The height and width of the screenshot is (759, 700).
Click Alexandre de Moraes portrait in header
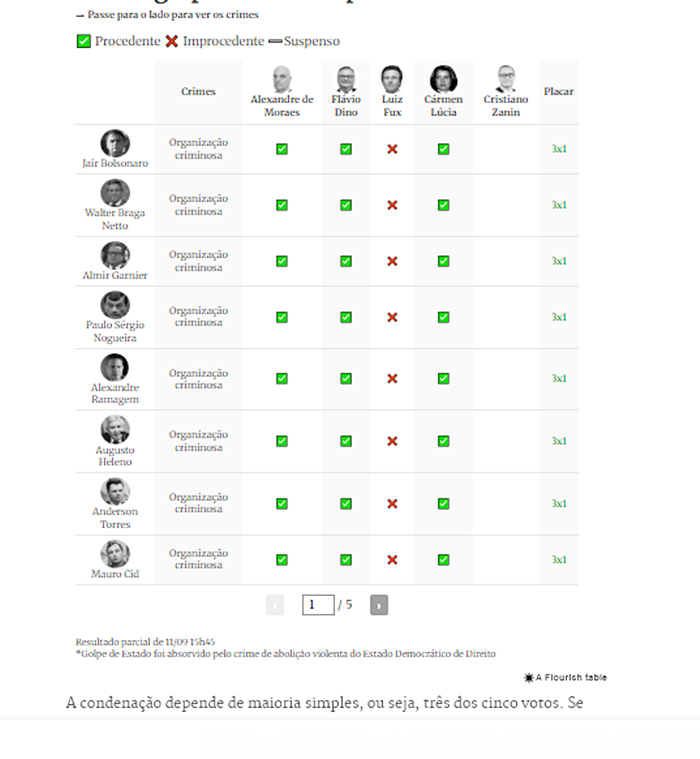point(282,79)
